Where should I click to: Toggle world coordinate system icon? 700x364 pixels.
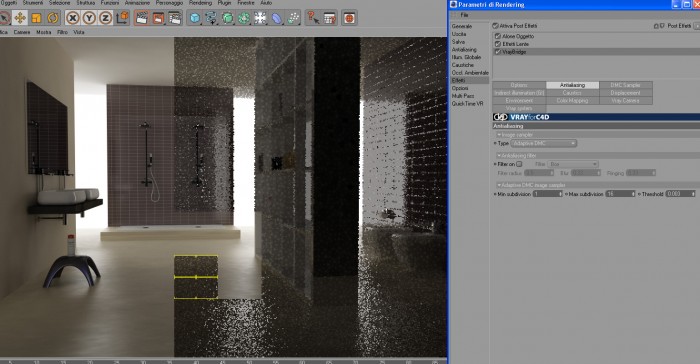click(x=122, y=18)
